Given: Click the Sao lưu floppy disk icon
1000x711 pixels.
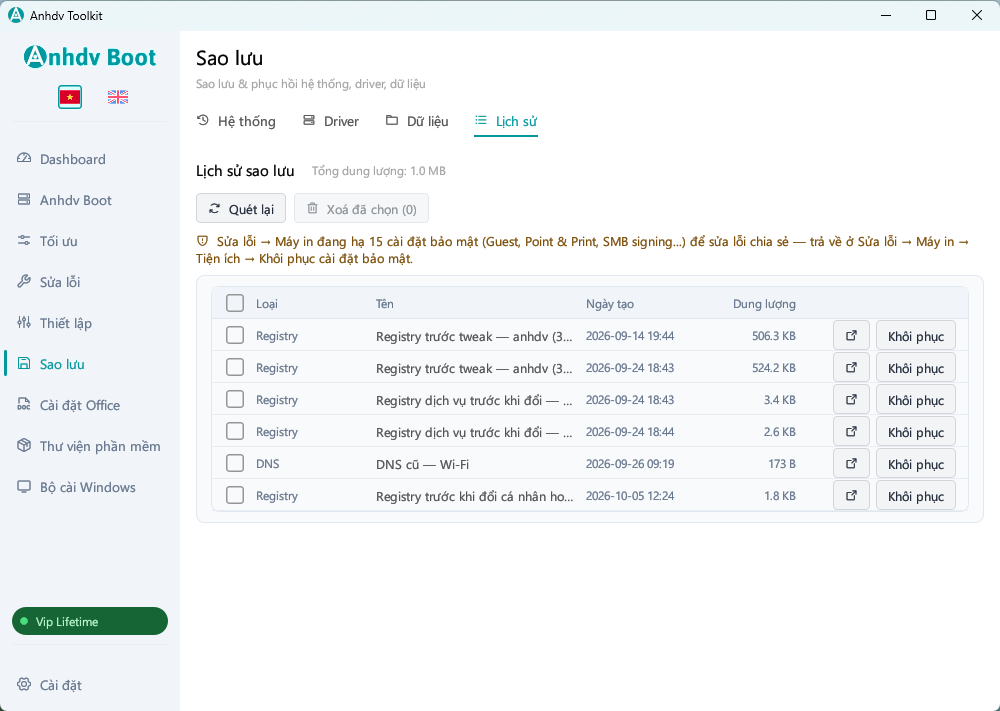Looking at the screenshot, I should 24,363.
